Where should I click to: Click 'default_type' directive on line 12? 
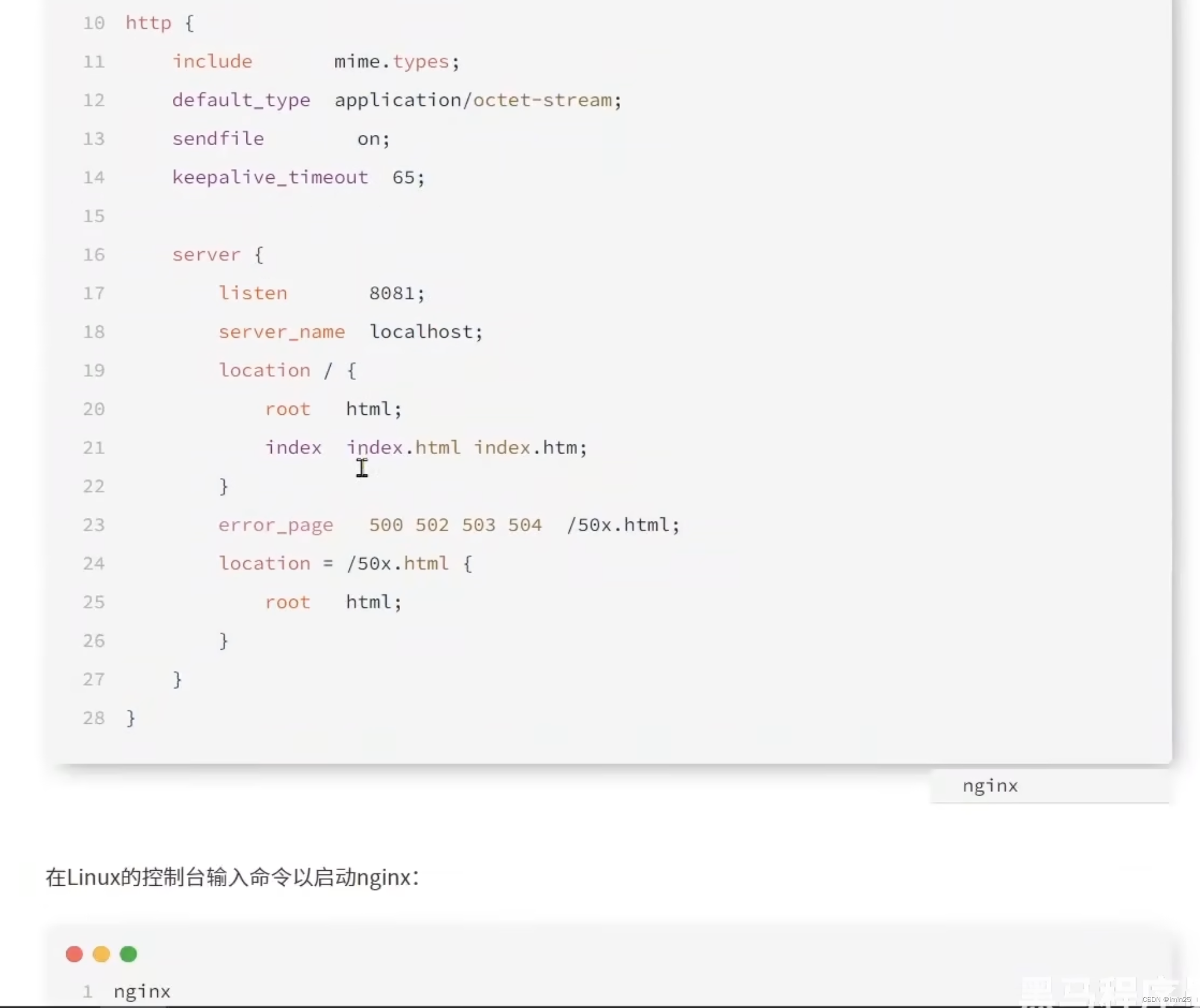tap(241, 101)
